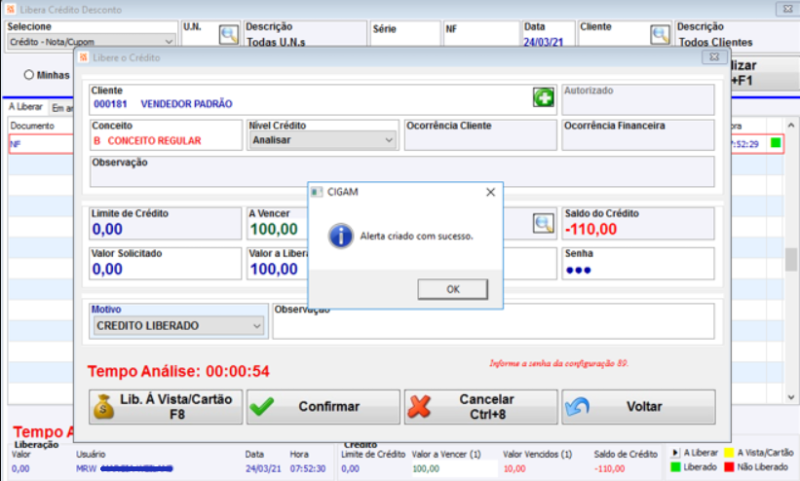Click the vertical scrollbar thumb in the list
Viewport: 800px width, 481px height.
coord(791,260)
